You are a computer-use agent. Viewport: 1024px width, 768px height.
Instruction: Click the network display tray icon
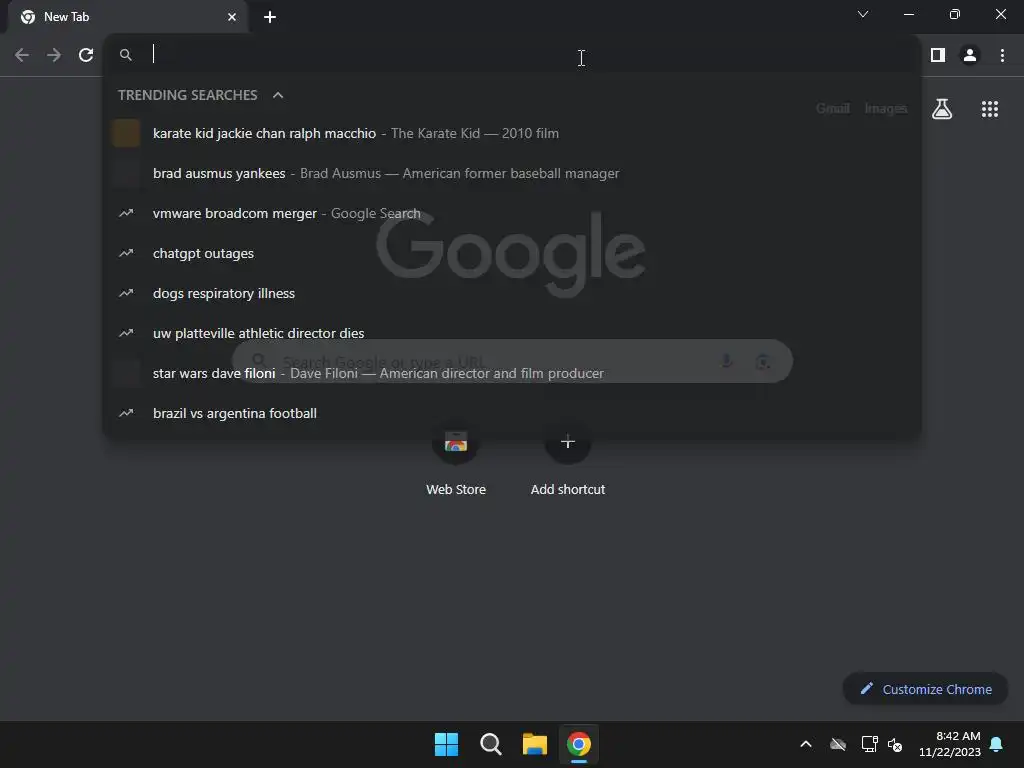[x=869, y=744]
